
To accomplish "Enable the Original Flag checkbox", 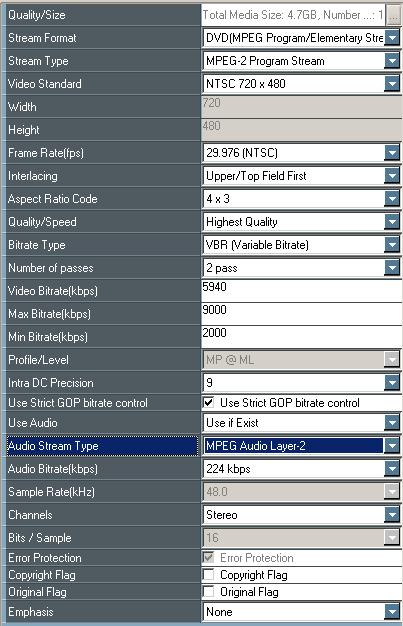I will (208, 592).
